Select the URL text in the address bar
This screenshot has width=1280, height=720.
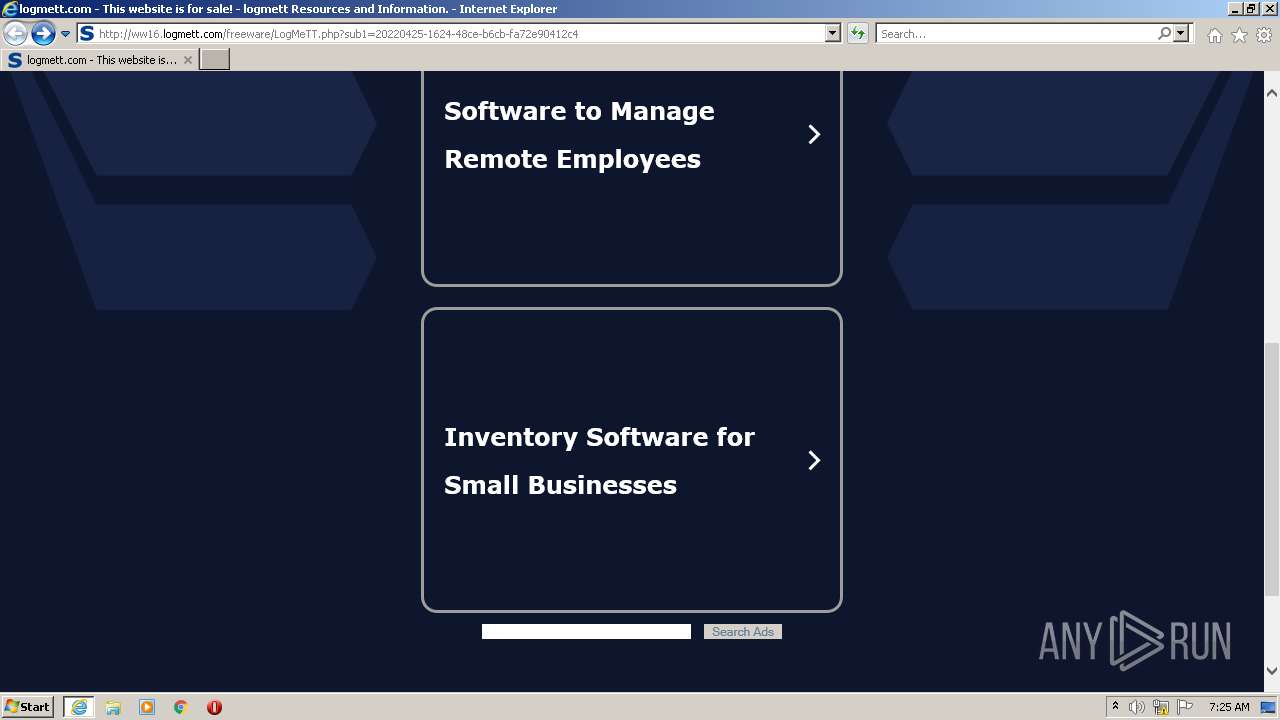[338, 34]
